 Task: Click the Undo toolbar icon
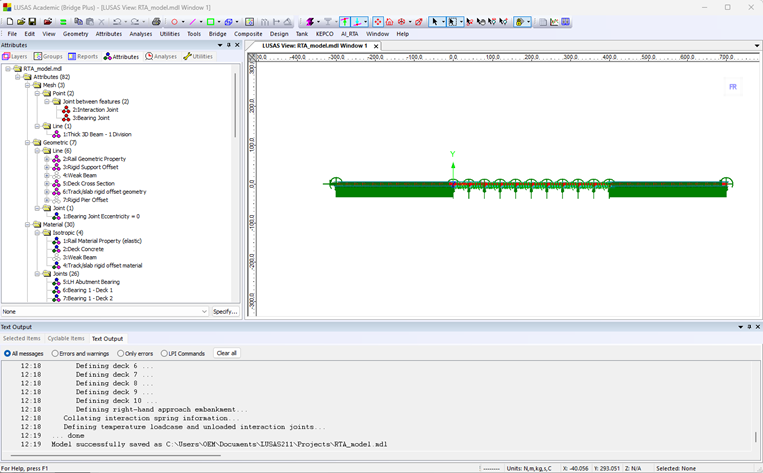(x=117, y=21)
